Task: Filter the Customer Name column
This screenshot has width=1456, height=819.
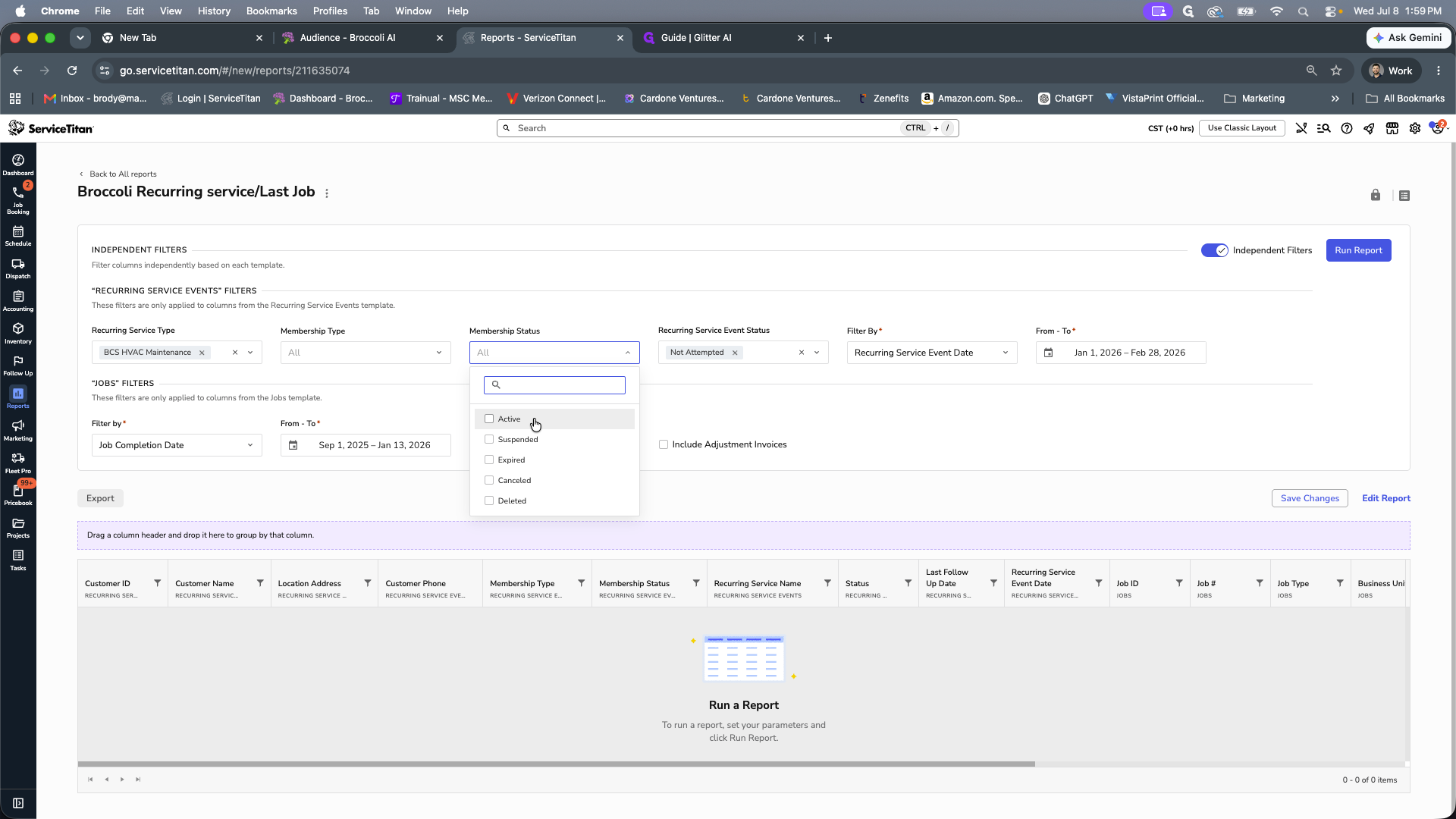Action: [x=260, y=583]
